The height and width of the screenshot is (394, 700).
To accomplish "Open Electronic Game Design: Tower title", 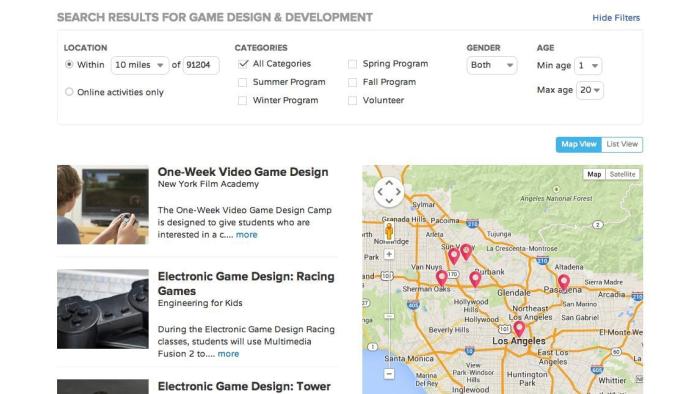I will [x=244, y=386].
